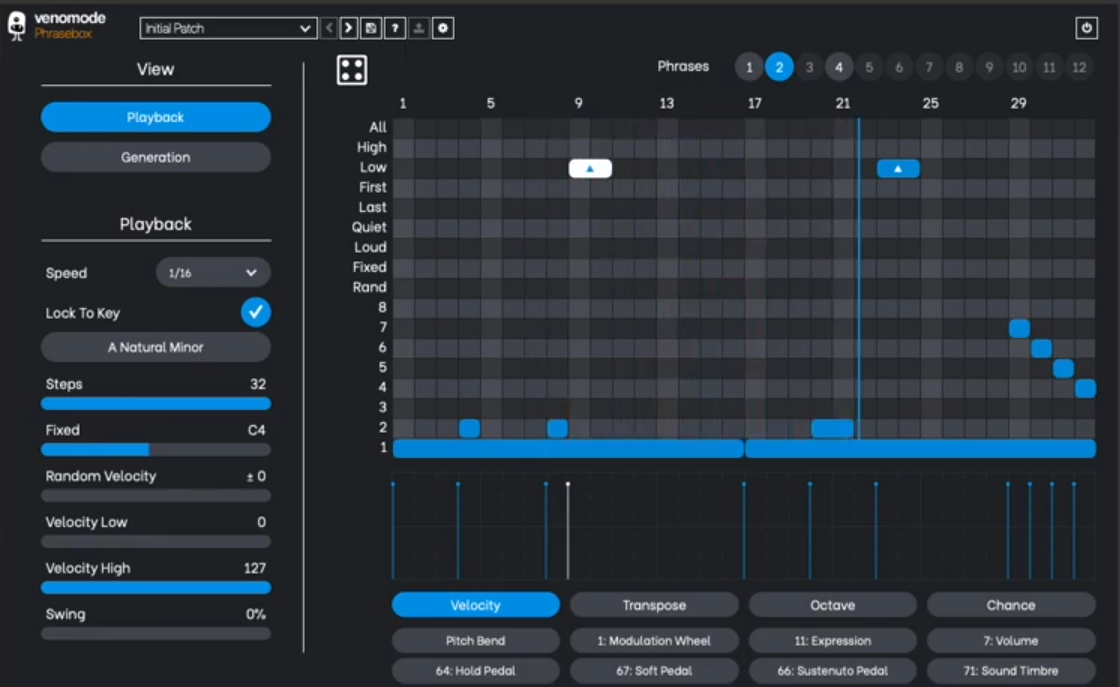The height and width of the screenshot is (687, 1120).
Task: Select phrase slot 9
Action: pos(989,67)
